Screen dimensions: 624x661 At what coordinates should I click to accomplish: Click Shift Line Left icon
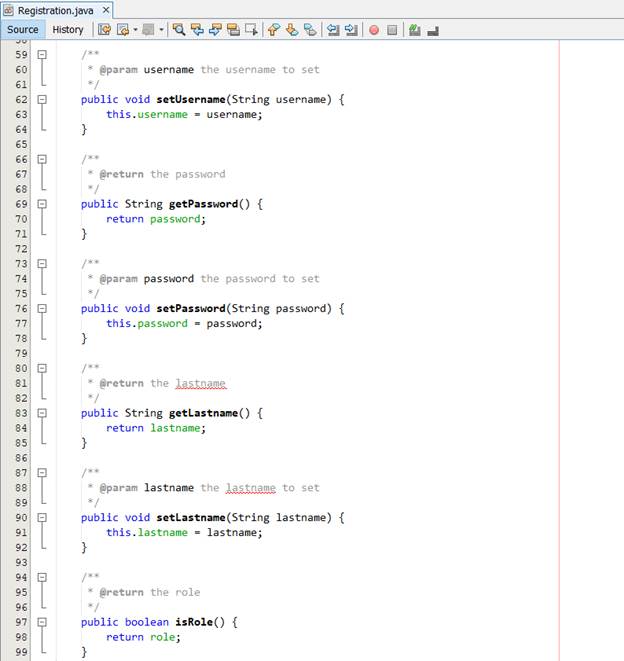pyautogui.click(x=333, y=30)
